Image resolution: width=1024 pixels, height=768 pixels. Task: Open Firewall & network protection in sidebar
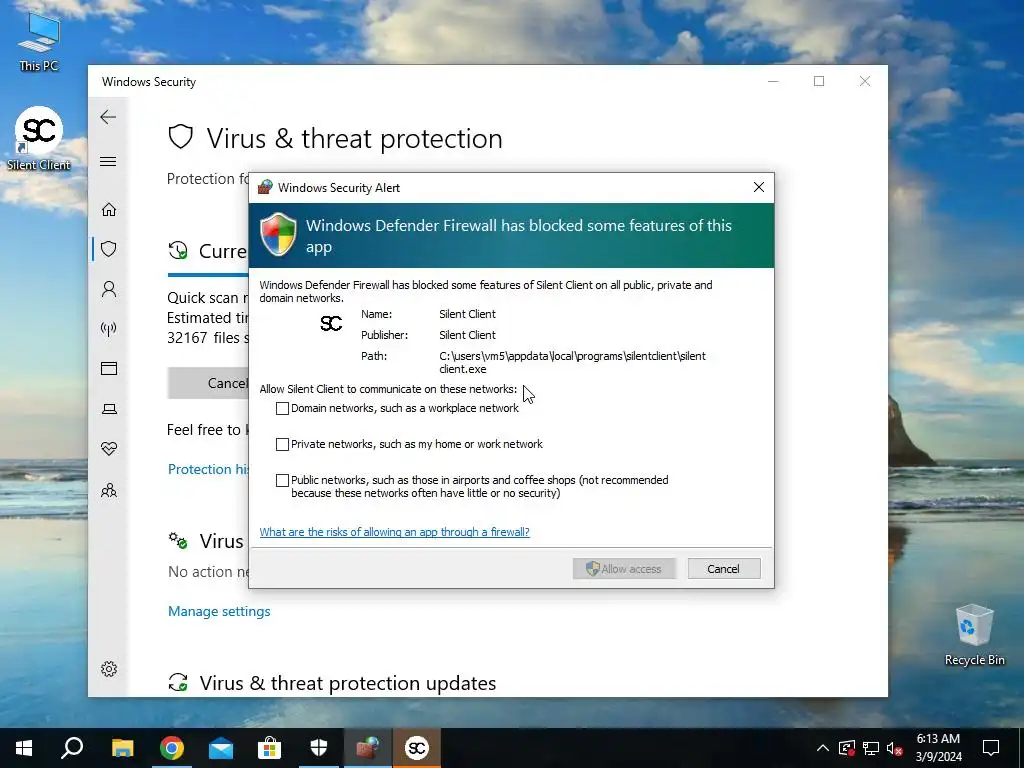point(108,328)
